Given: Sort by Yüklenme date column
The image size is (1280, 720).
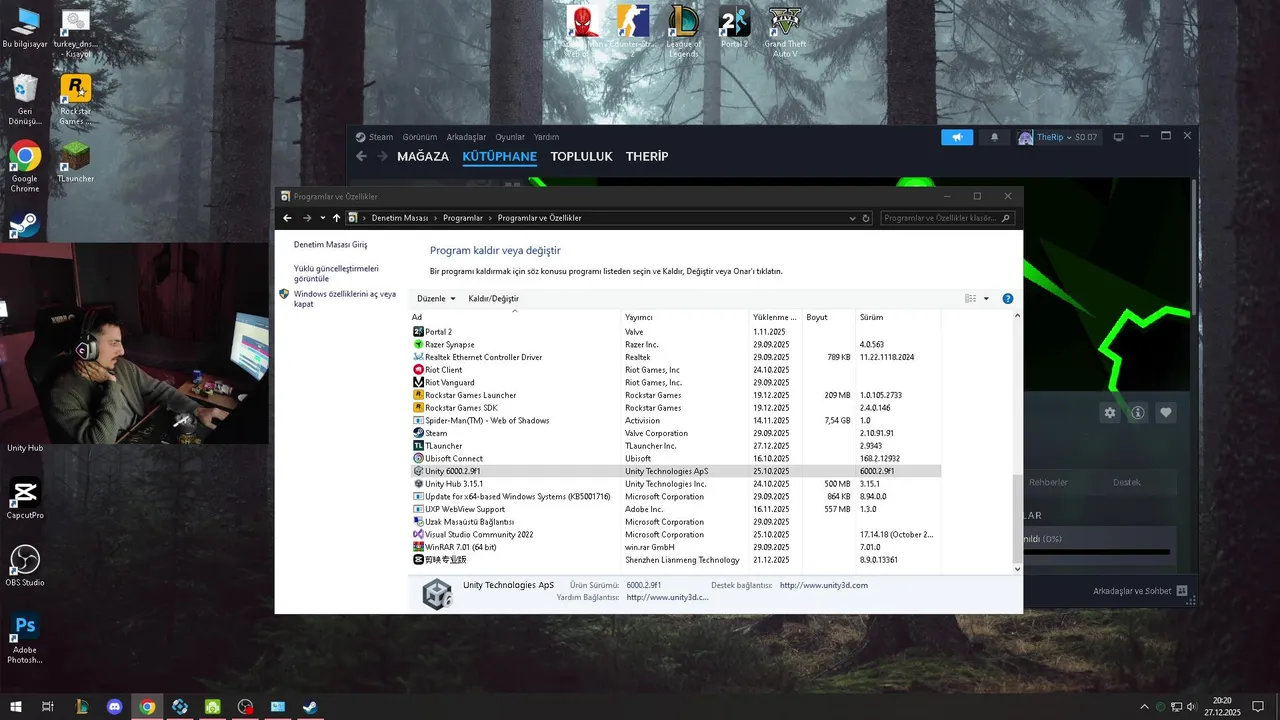Looking at the screenshot, I should pos(777,317).
